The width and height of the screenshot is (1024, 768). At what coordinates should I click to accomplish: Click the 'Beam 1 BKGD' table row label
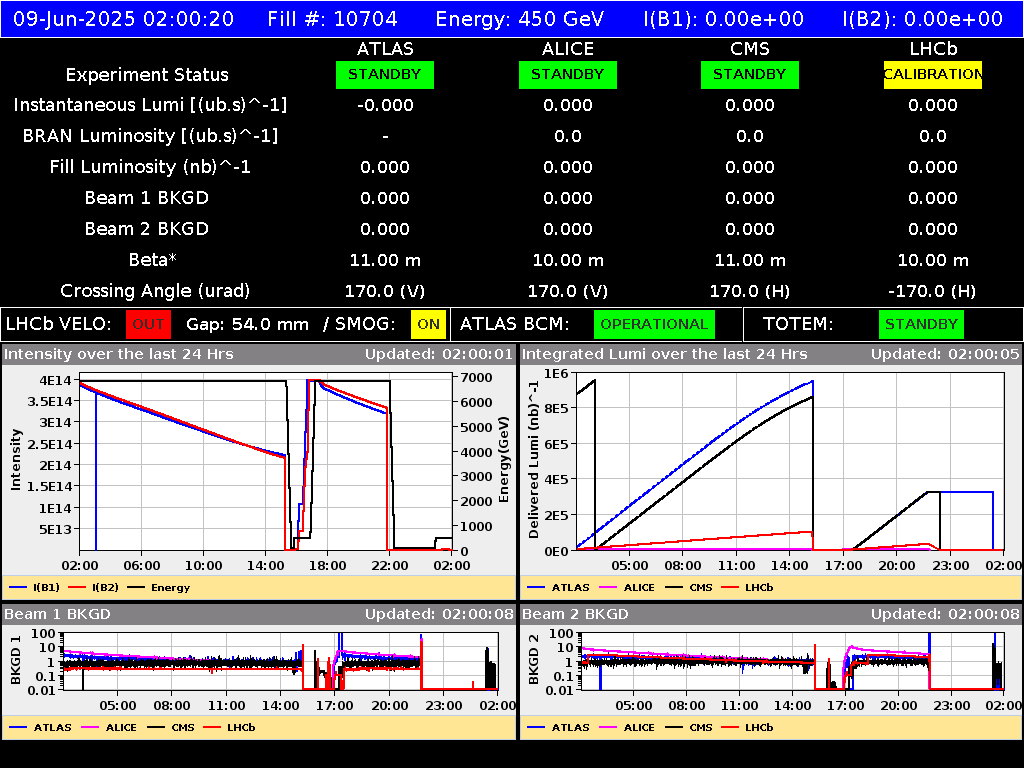pos(147,198)
